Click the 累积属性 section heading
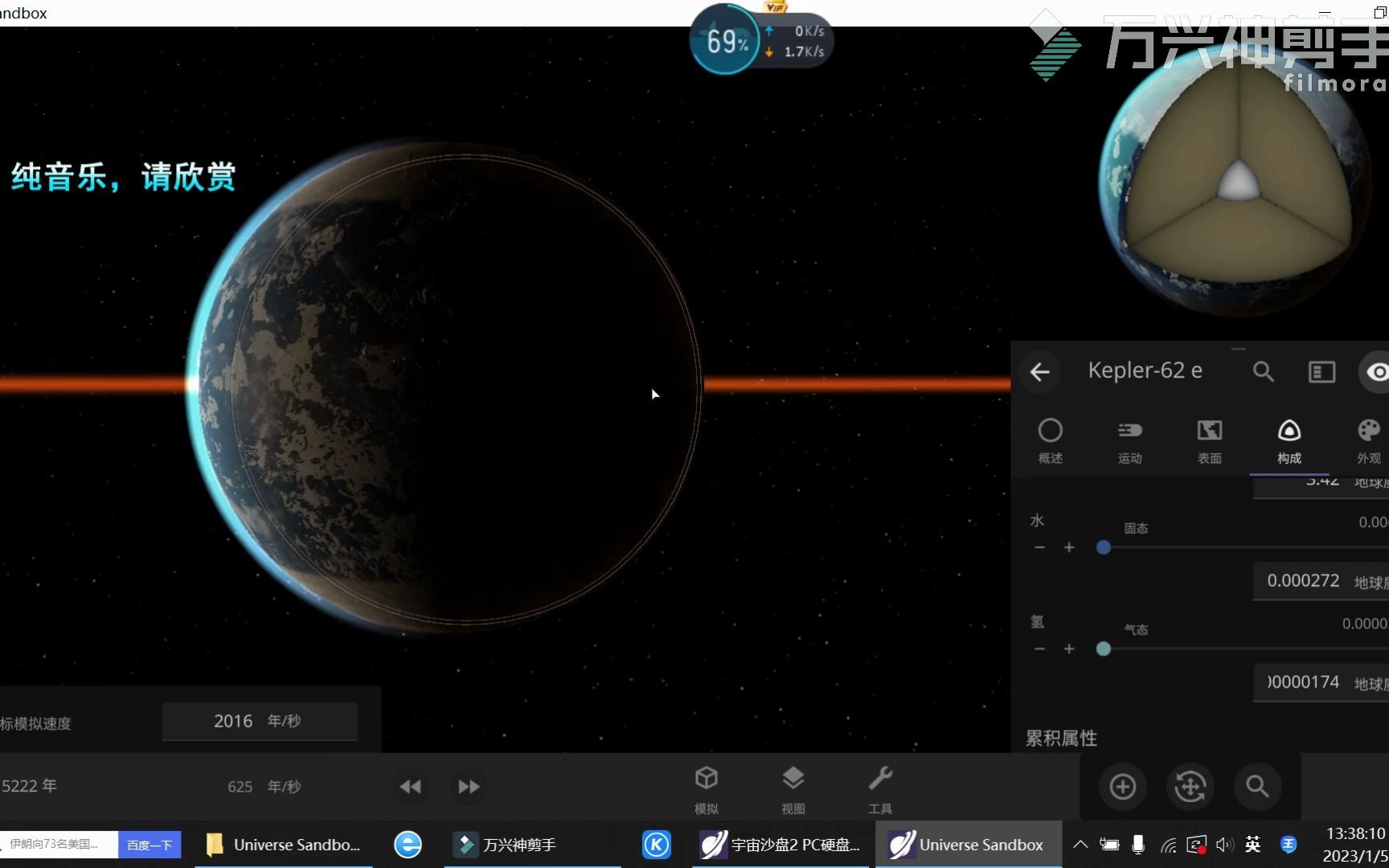This screenshot has height=868, width=1389. pos(1061,738)
